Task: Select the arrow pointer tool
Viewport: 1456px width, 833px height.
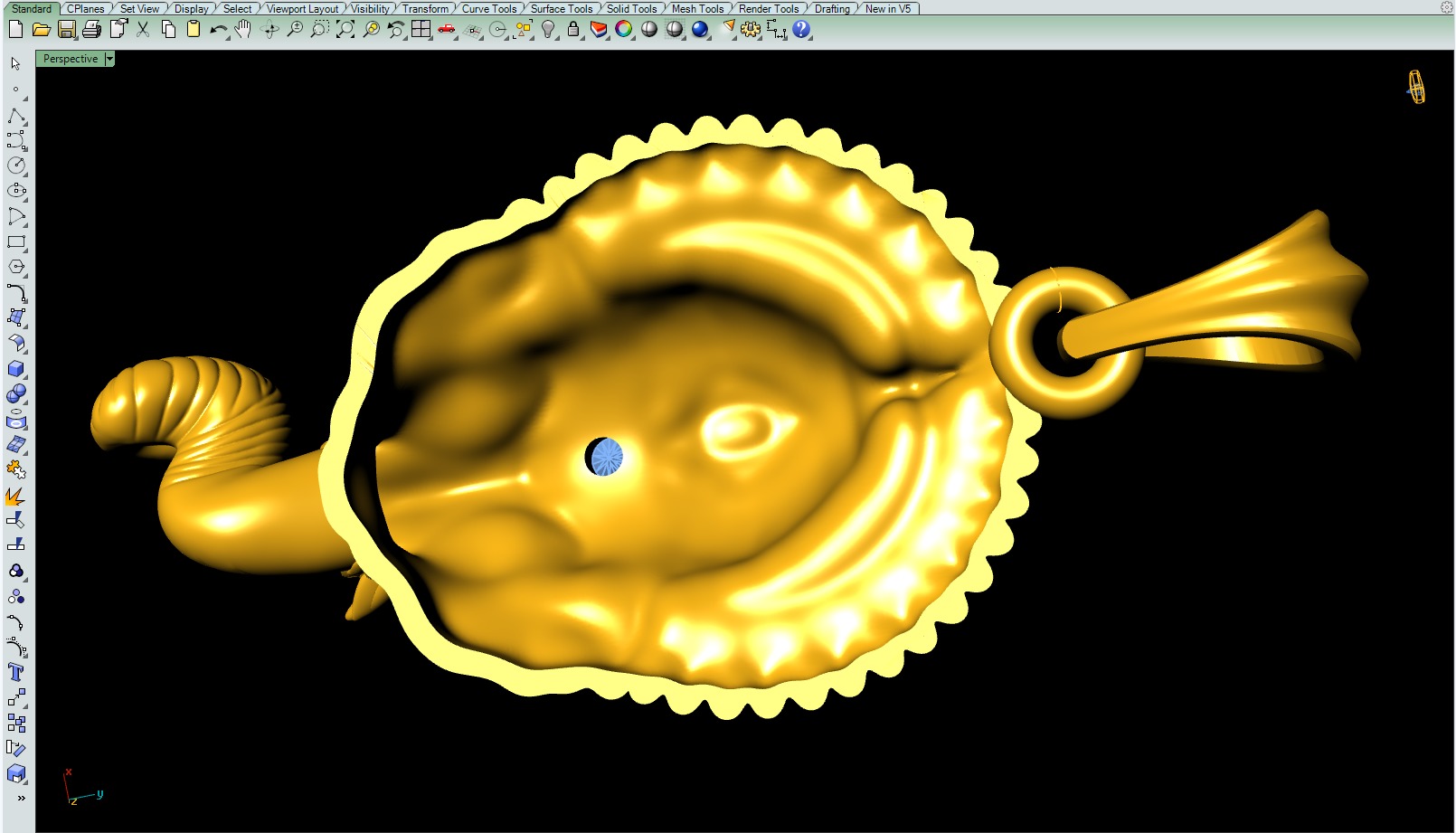Action: 16,63
